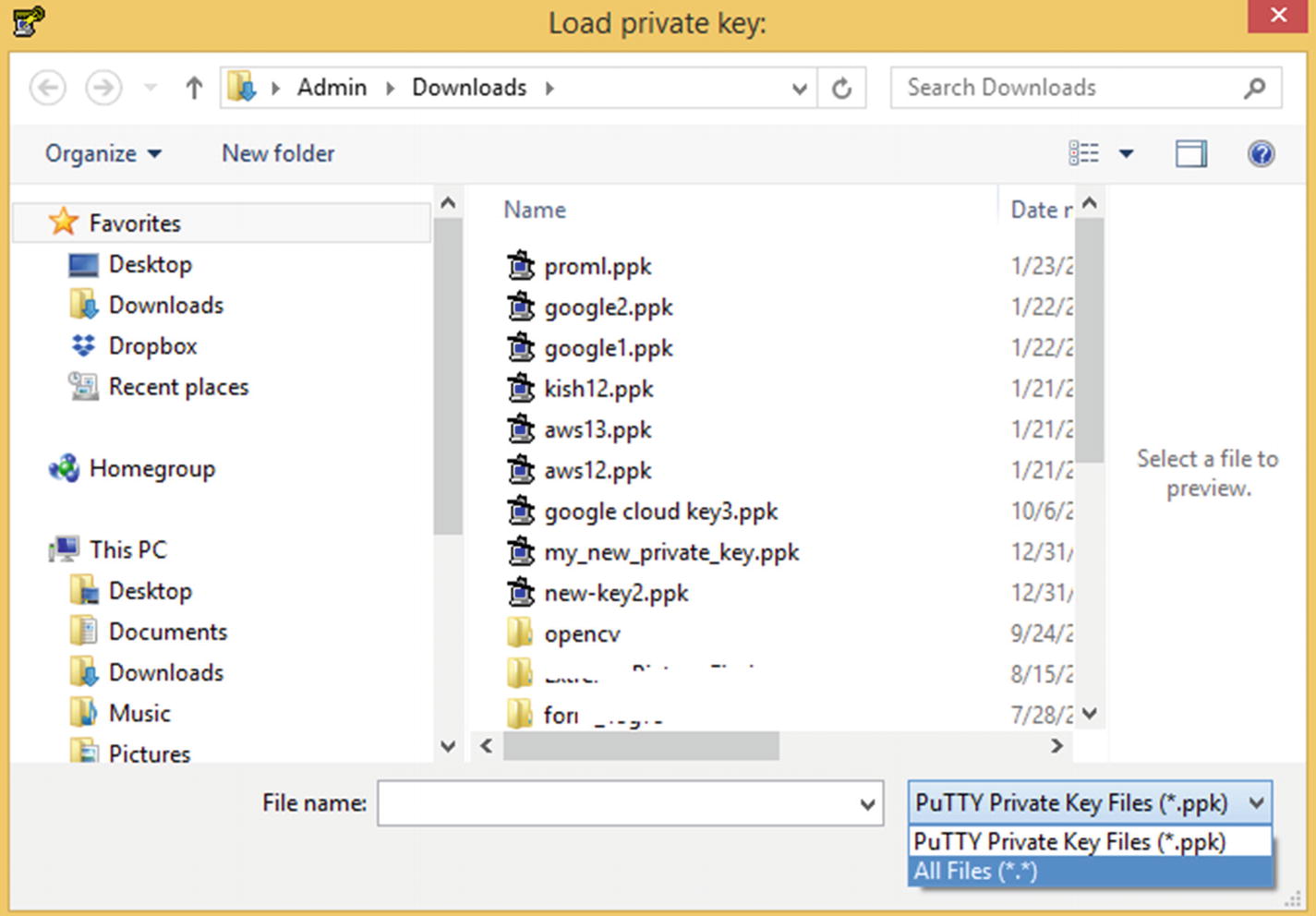1316x916 pixels.
Task: Select the my_new_private_key.ppk file
Action: pos(671,552)
